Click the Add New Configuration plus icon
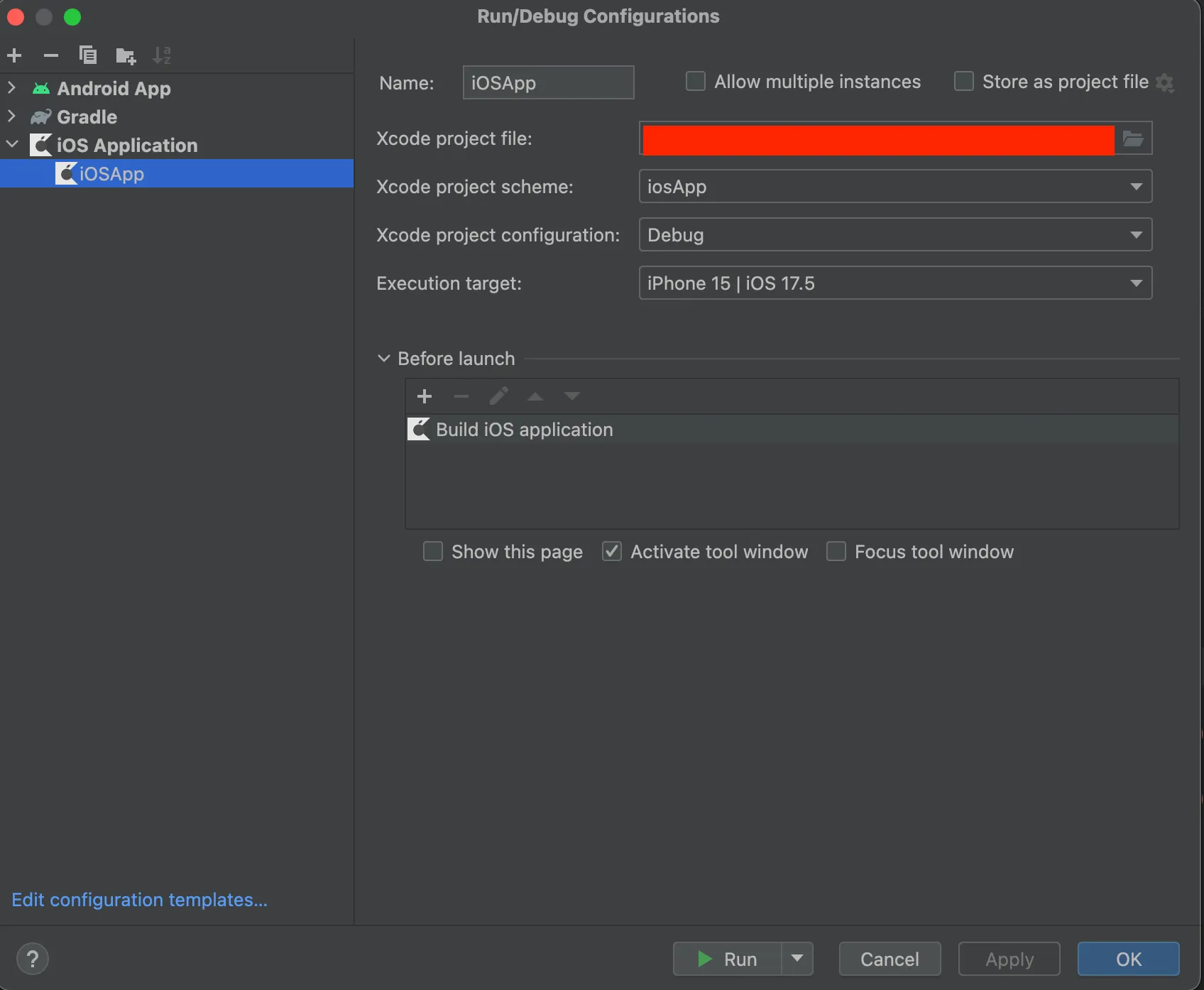The image size is (1204, 990). click(14, 55)
